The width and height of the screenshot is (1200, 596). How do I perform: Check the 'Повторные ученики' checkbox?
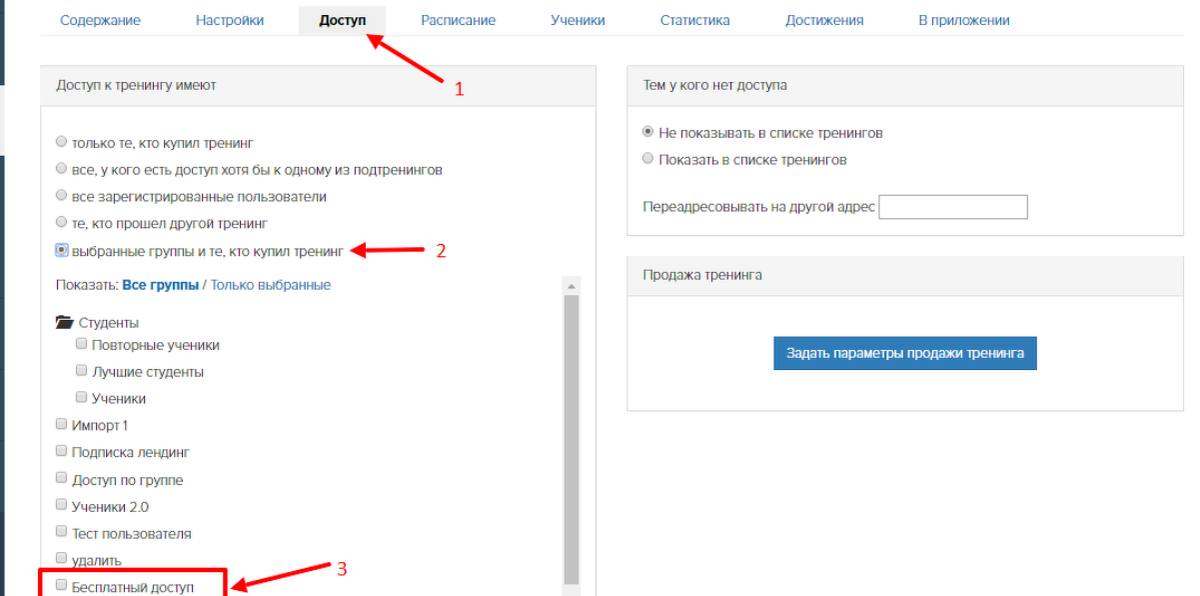[x=82, y=344]
